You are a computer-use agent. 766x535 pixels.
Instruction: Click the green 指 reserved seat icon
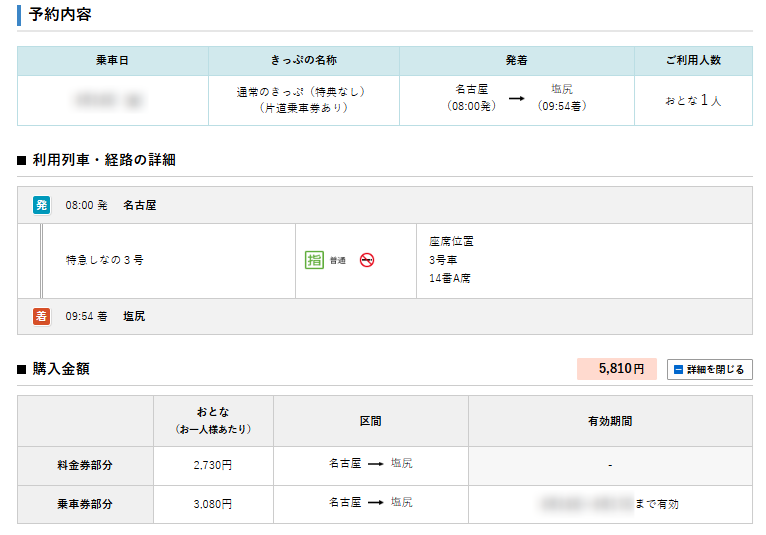pos(314,260)
